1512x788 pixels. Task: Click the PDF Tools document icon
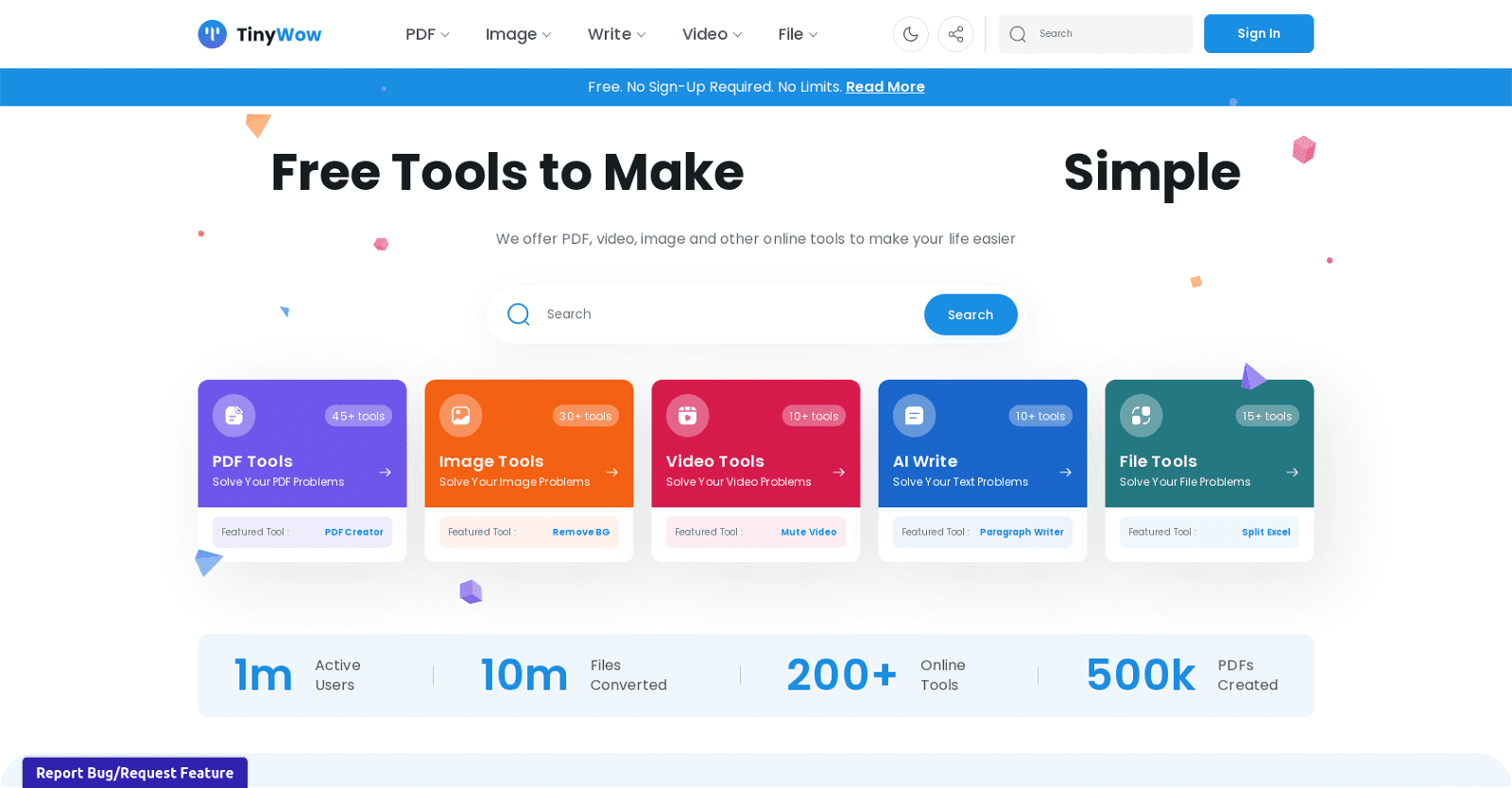tap(233, 416)
